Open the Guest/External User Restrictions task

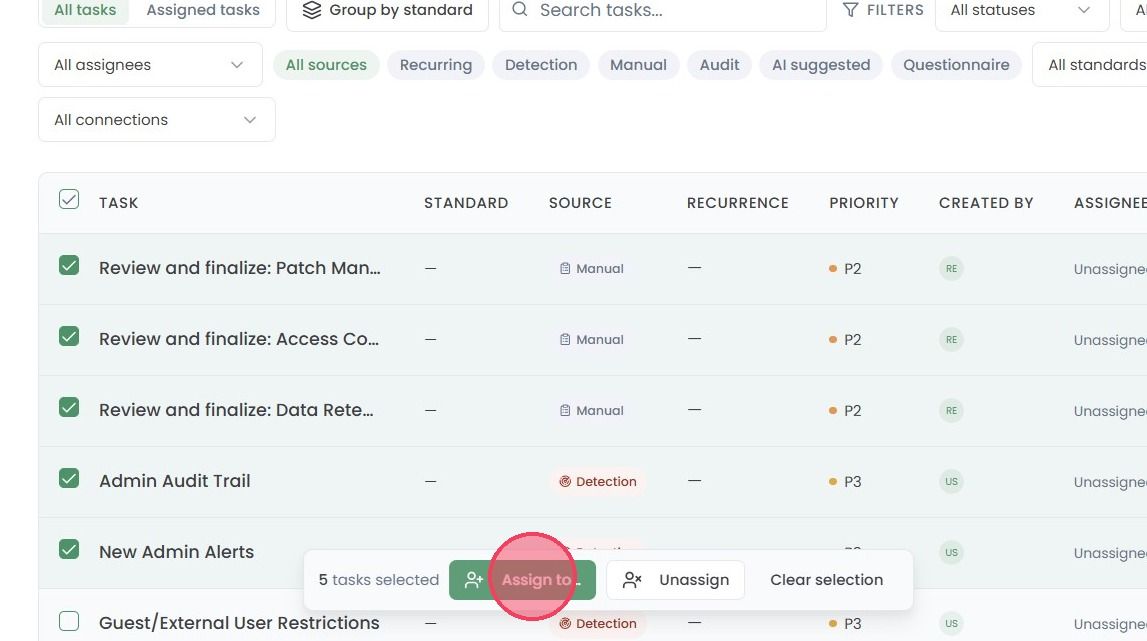[239, 623]
